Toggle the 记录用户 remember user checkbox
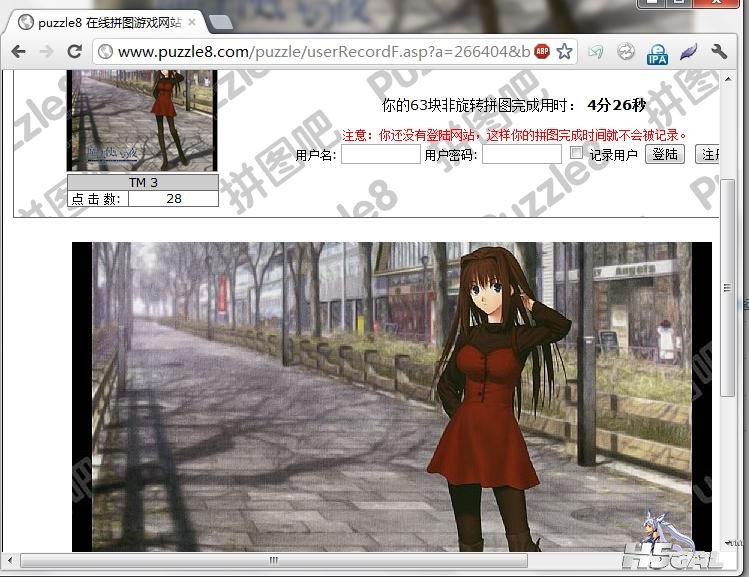 pos(577,152)
